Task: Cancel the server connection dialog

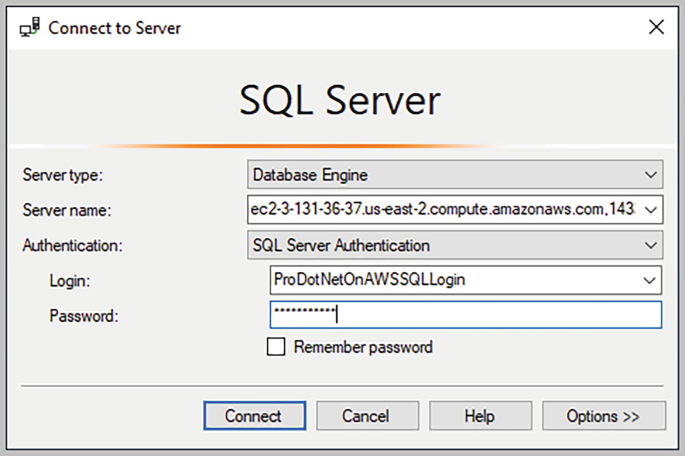Action: [x=367, y=416]
